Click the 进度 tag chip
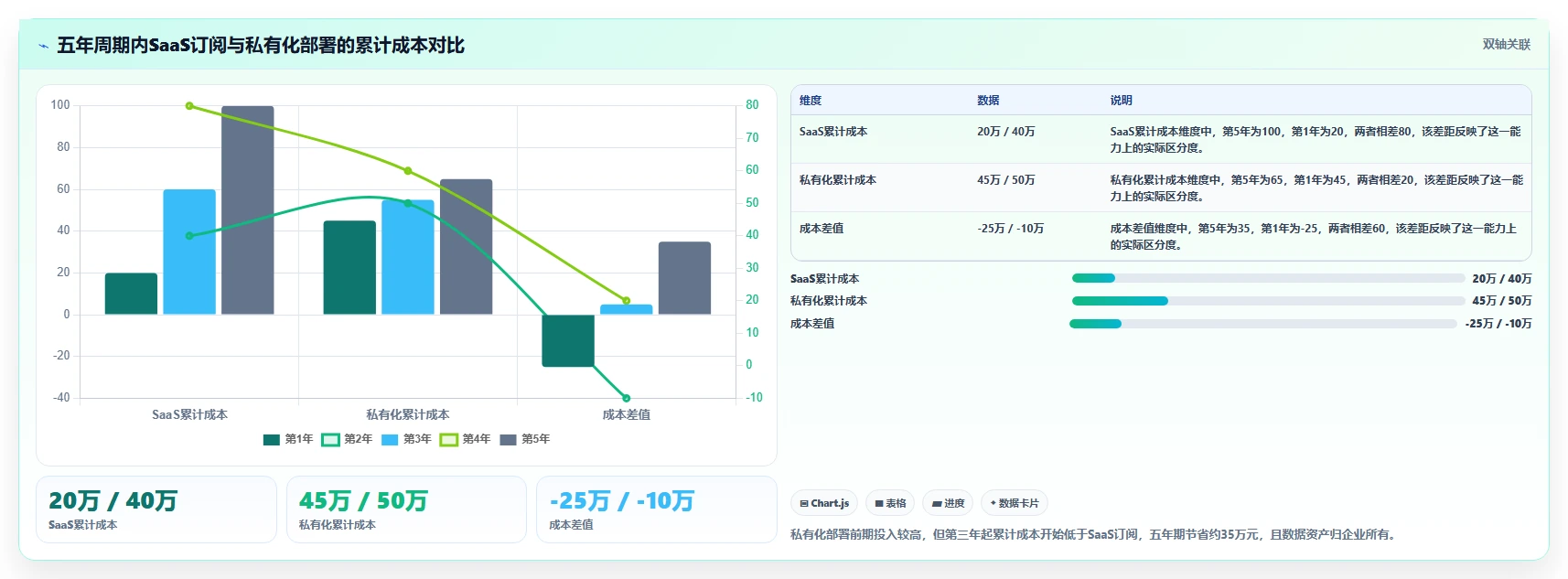The height and width of the screenshot is (579, 1568). (x=948, y=503)
